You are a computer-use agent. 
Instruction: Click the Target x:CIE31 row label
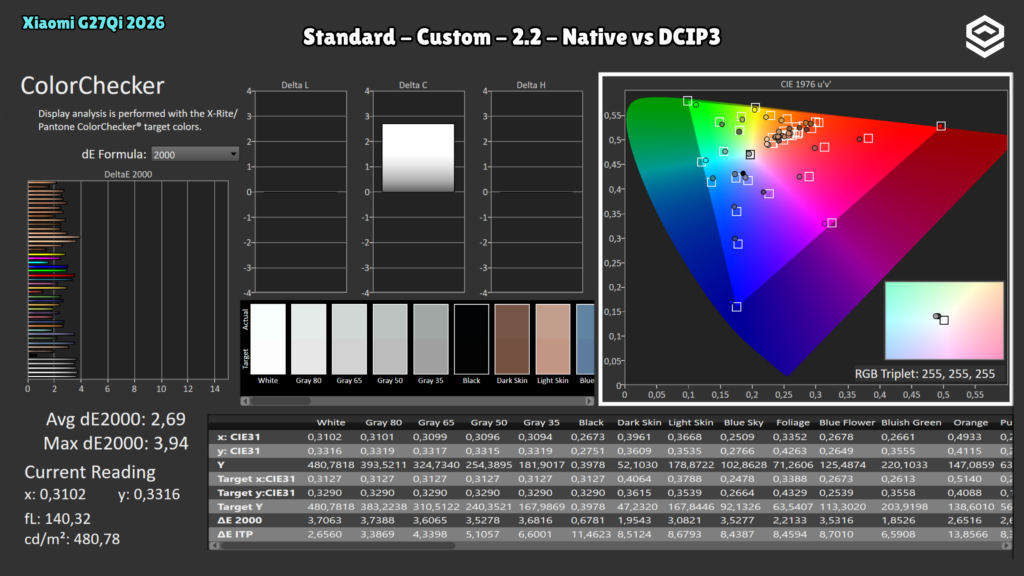[x=256, y=479]
